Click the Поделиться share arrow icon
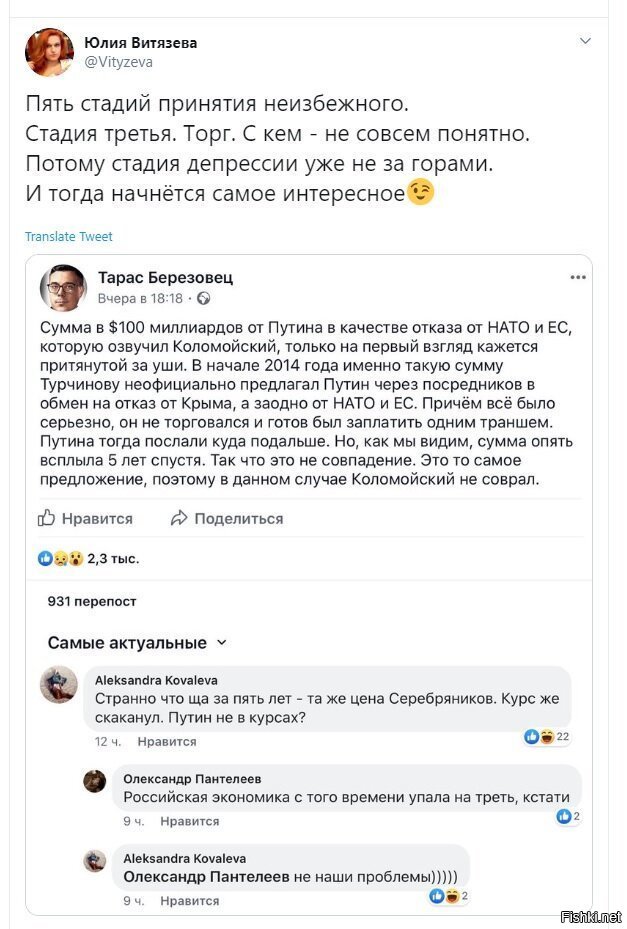Viewport: 627px width, 929px height. pyautogui.click(x=179, y=518)
